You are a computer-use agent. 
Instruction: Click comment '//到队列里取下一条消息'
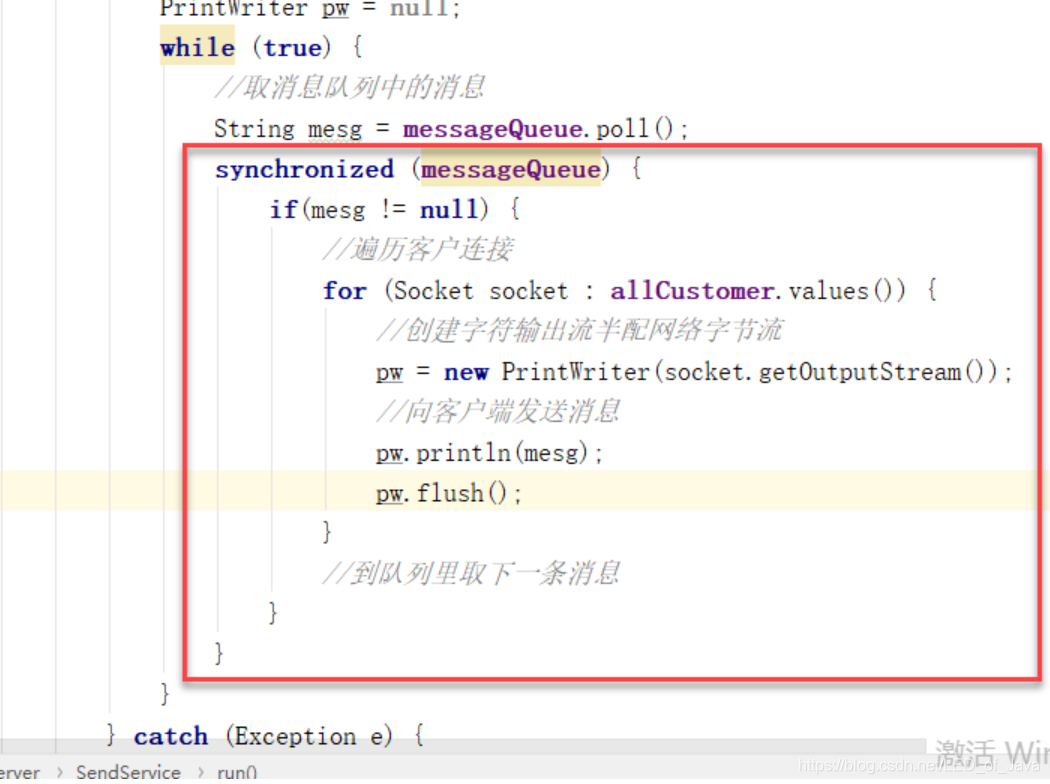(471, 574)
